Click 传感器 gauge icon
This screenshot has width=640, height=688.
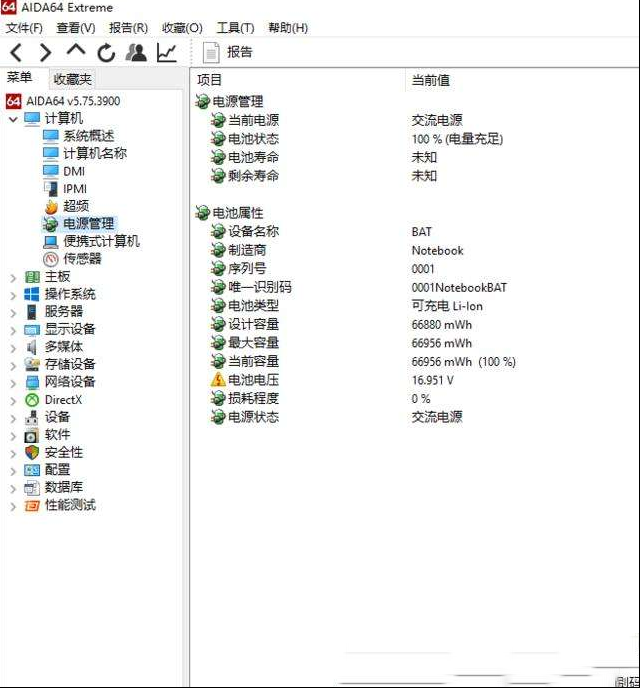51,259
